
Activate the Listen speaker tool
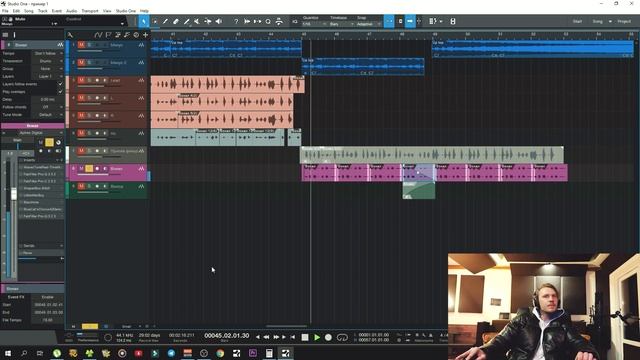tap(219, 22)
